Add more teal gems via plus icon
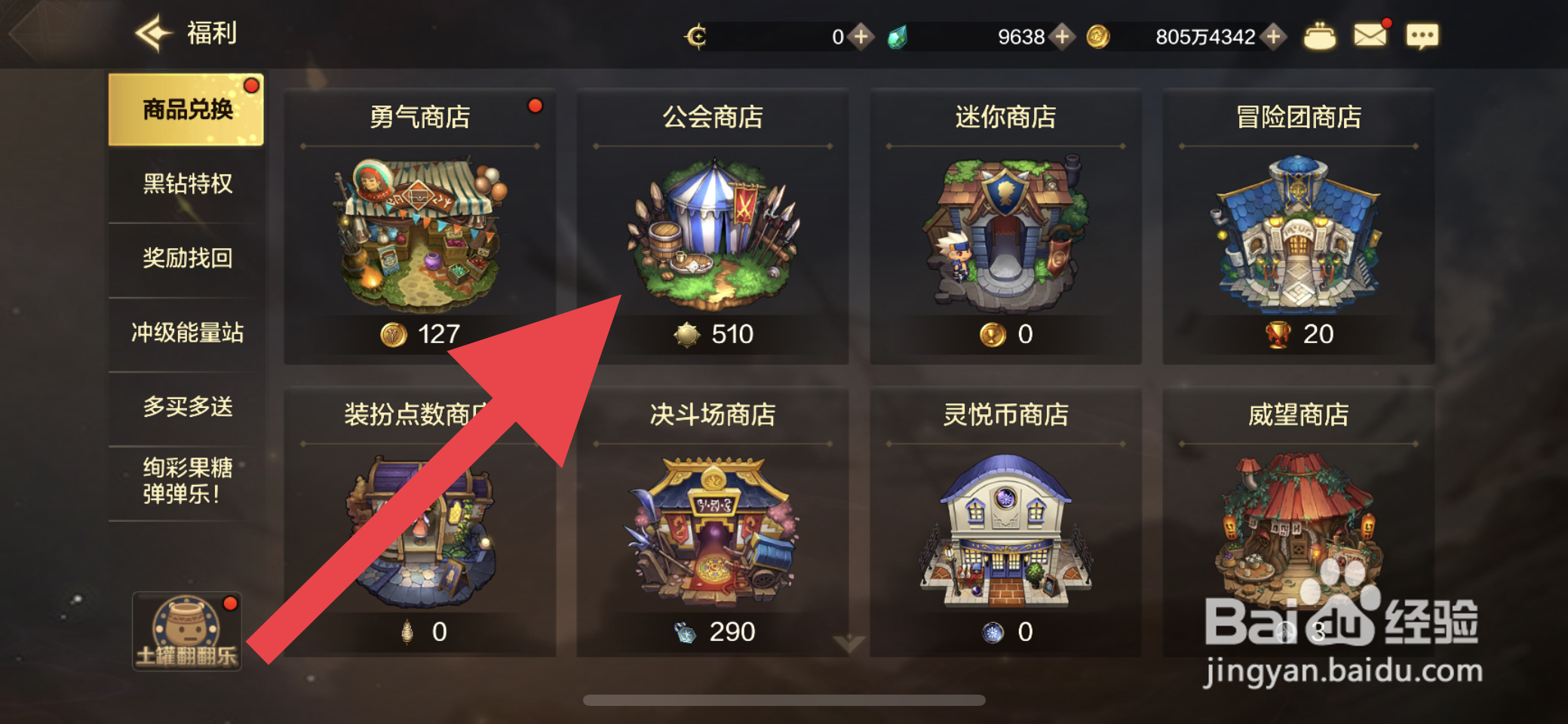The height and width of the screenshot is (724, 1568). coord(1062,36)
